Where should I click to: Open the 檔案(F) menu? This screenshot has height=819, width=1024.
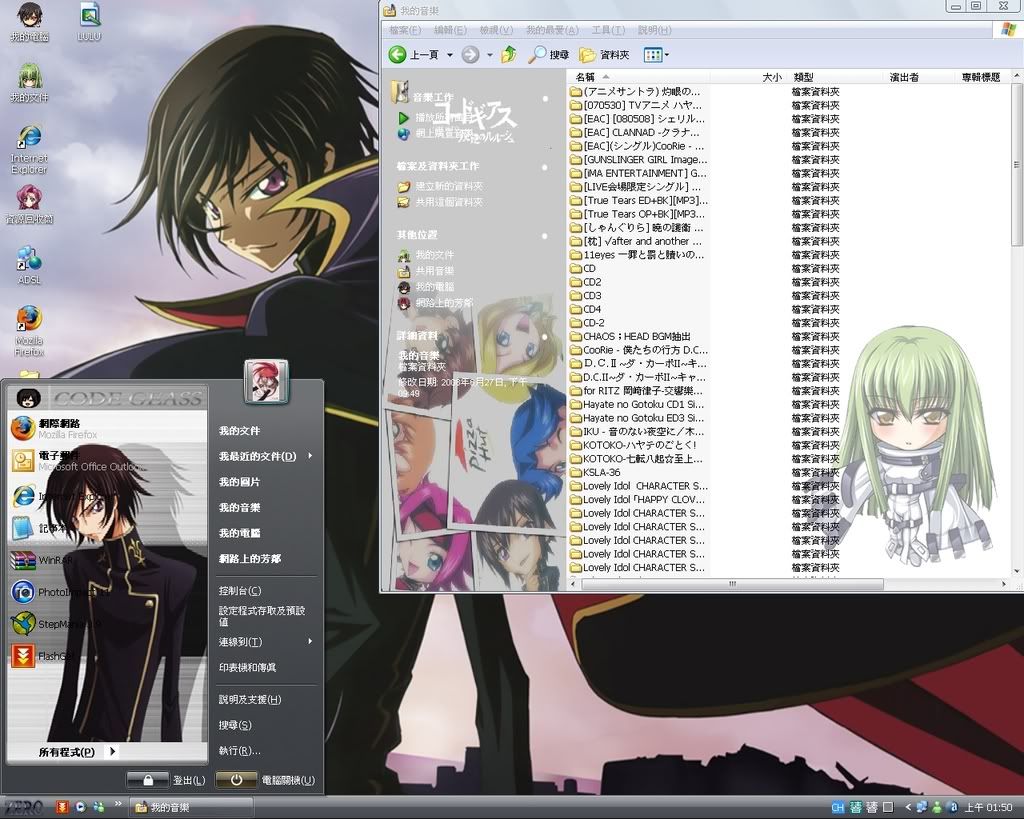(x=405, y=30)
